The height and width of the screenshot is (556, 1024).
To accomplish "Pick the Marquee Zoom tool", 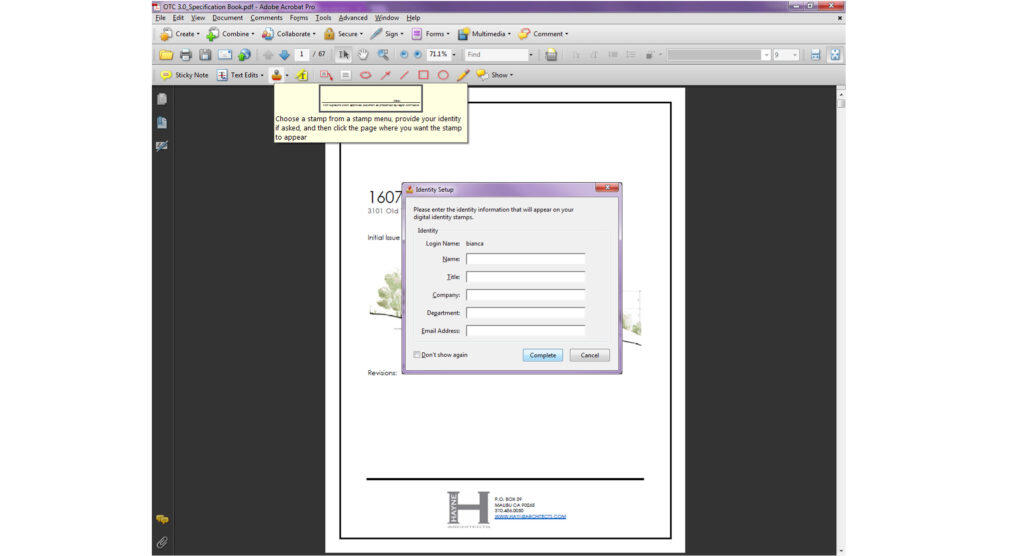I will click(x=383, y=55).
